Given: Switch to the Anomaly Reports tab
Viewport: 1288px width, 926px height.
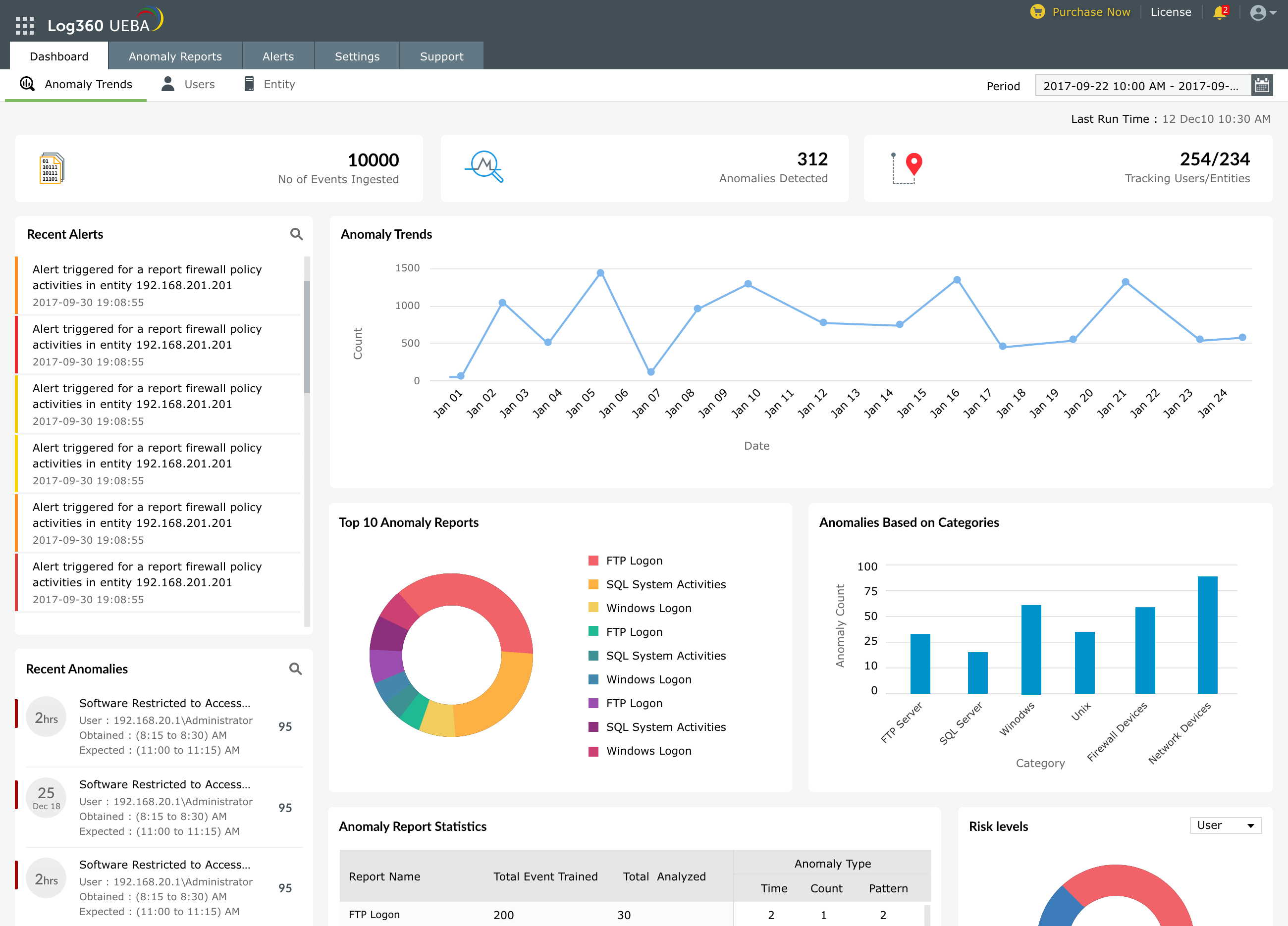Looking at the screenshot, I should (175, 55).
